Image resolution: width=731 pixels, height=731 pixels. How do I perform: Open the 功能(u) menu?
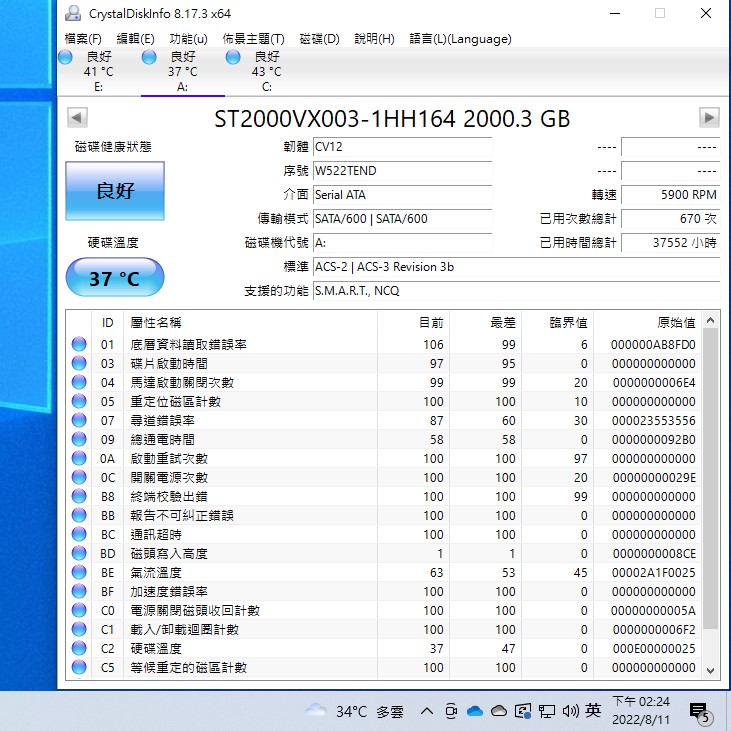[x=188, y=39]
